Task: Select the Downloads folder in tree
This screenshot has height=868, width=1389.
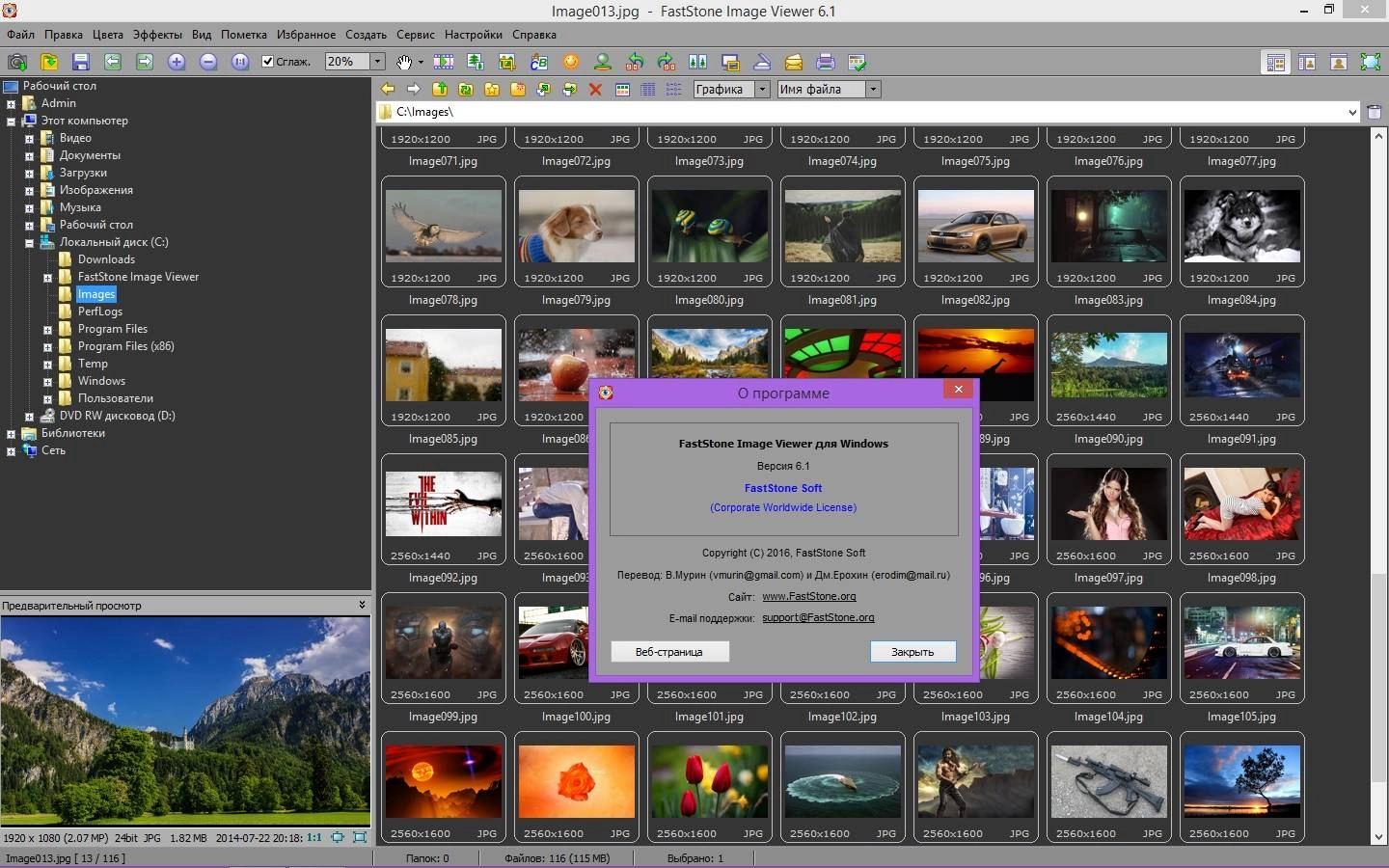Action: [106, 259]
